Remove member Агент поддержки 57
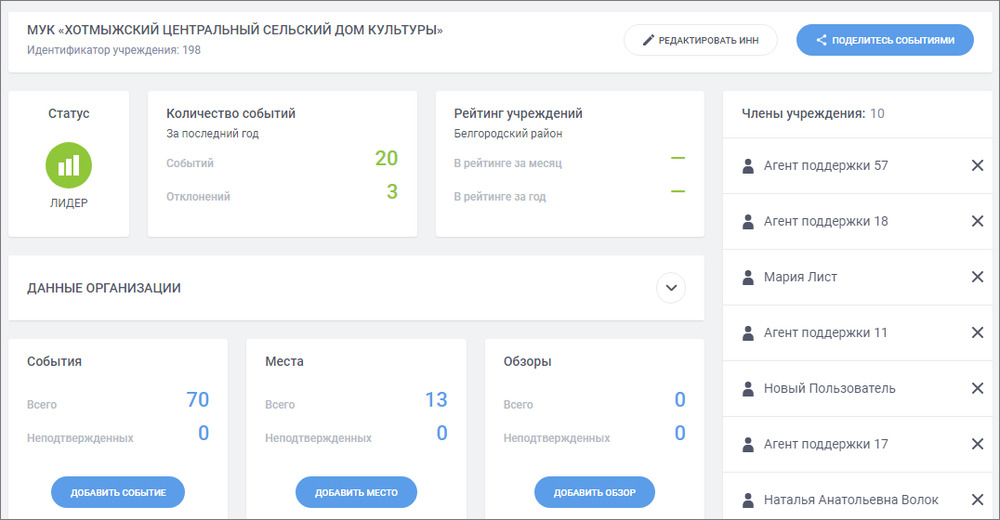Viewport: 1000px width, 520px height. click(x=977, y=165)
